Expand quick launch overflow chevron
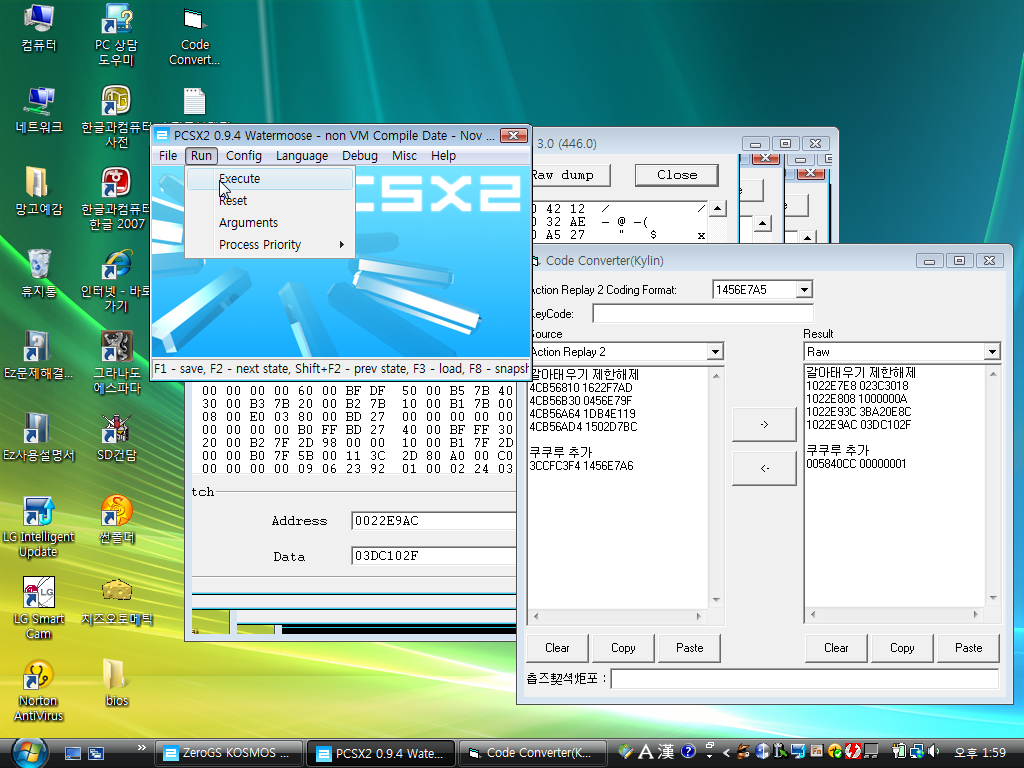 coord(142,748)
